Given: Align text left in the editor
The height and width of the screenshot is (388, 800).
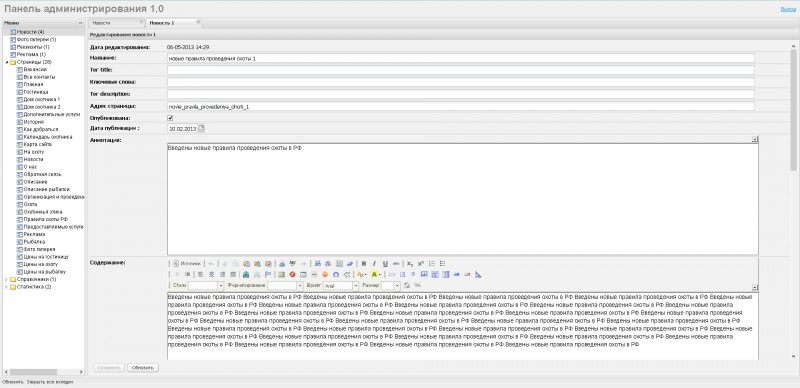Looking at the screenshot, I should (201, 274).
